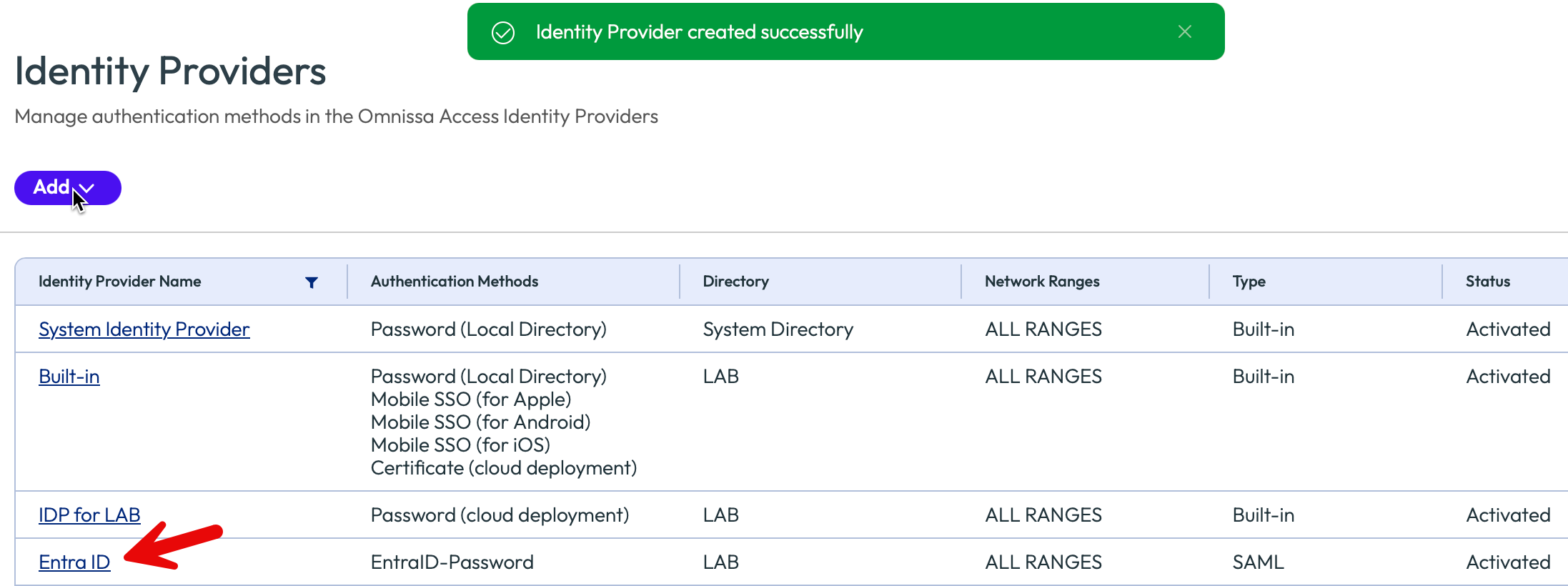1568x586 pixels.
Task: Click the Status column header
Action: click(x=1487, y=282)
